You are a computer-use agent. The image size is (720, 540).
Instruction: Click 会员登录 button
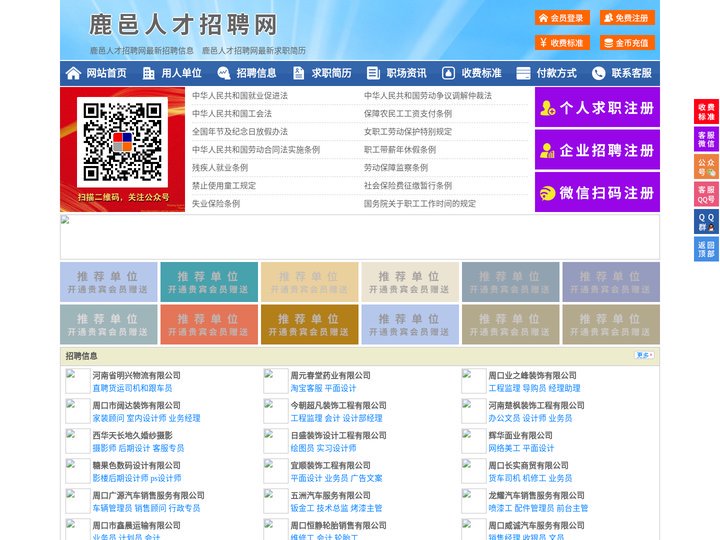tap(562, 18)
